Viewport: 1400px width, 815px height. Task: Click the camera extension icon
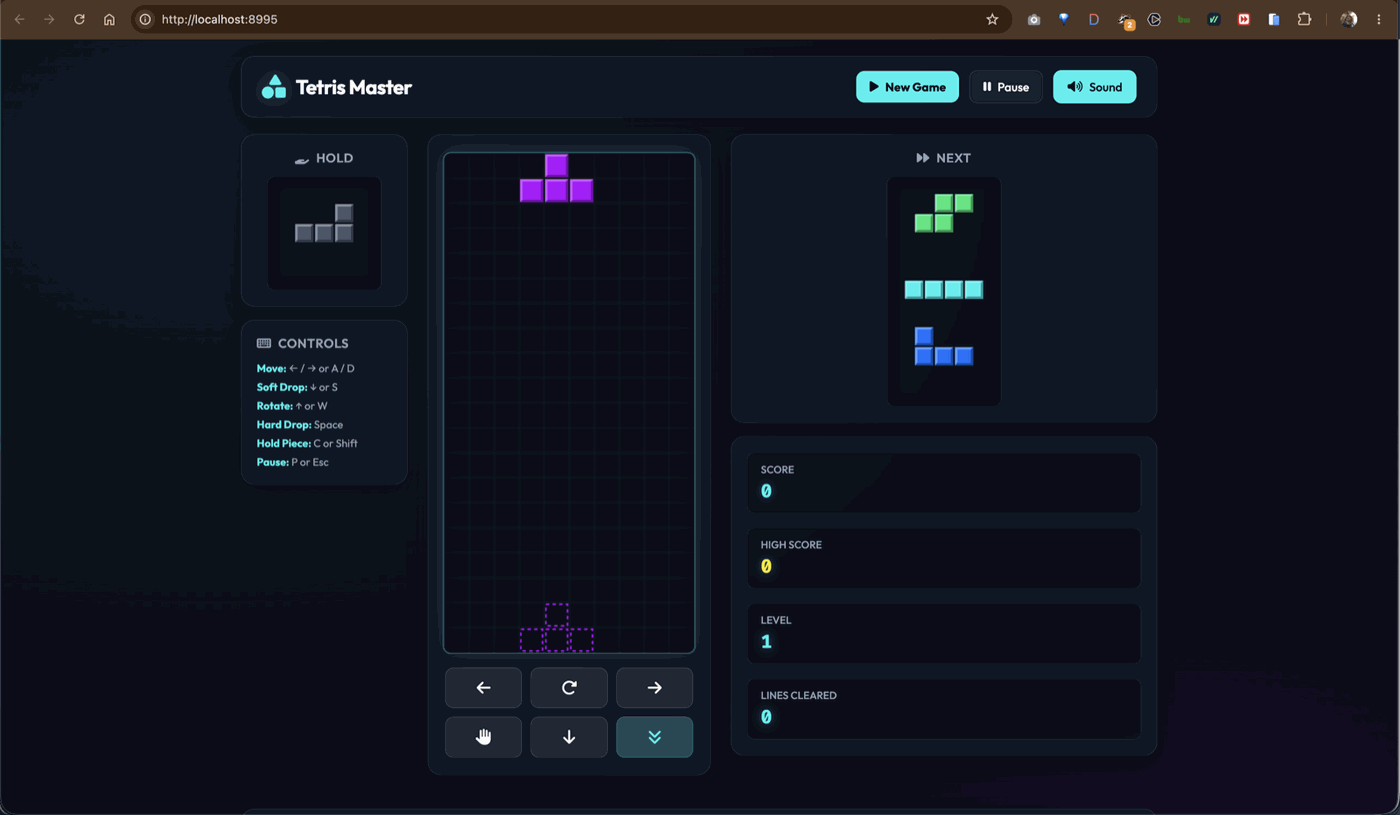1034,19
